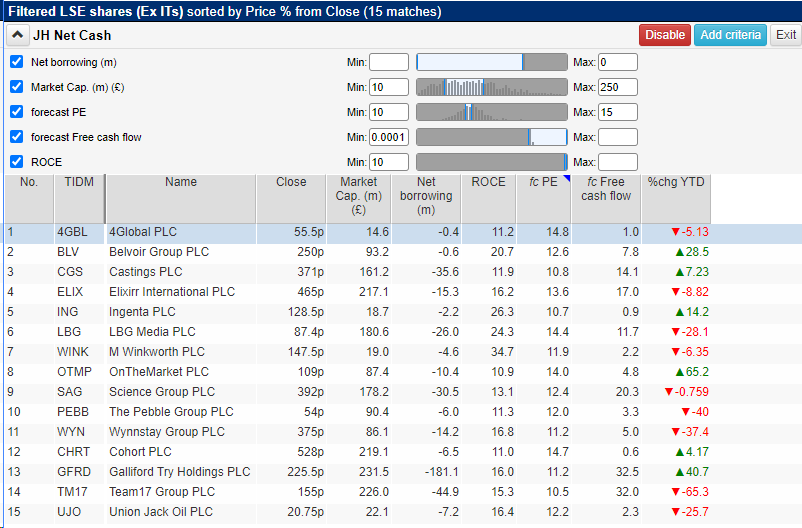
Task: Click the forecast PE histogram slider
Action: [x=492, y=112]
